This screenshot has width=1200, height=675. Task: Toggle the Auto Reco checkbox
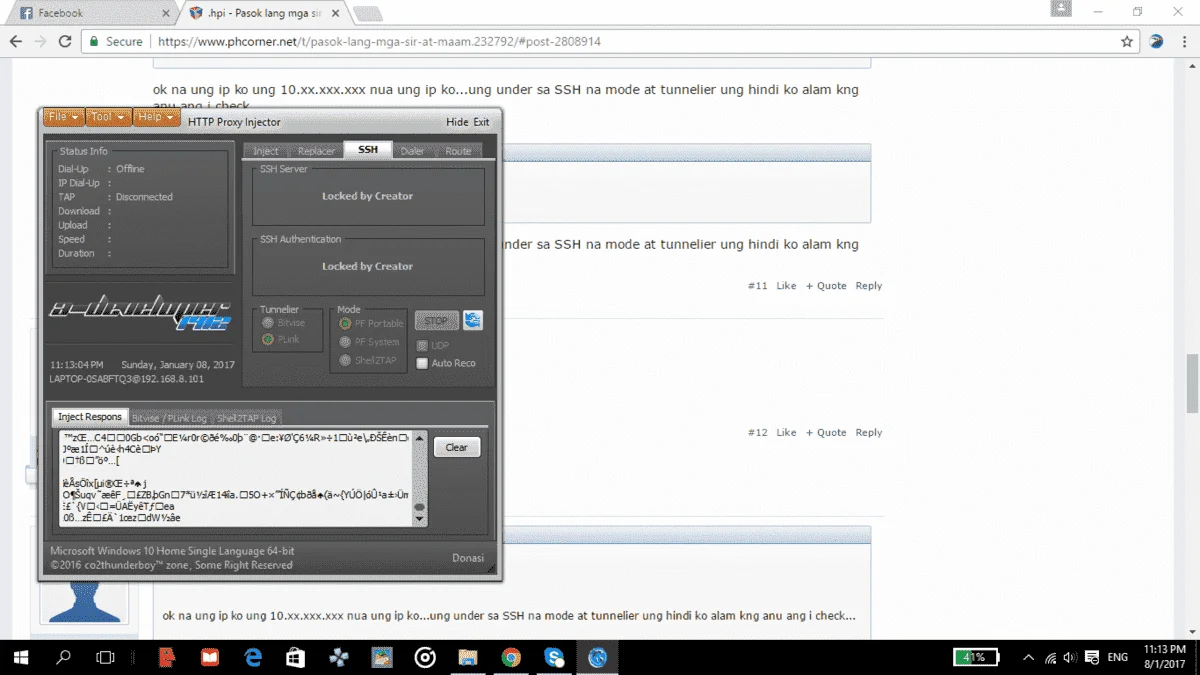(x=422, y=363)
